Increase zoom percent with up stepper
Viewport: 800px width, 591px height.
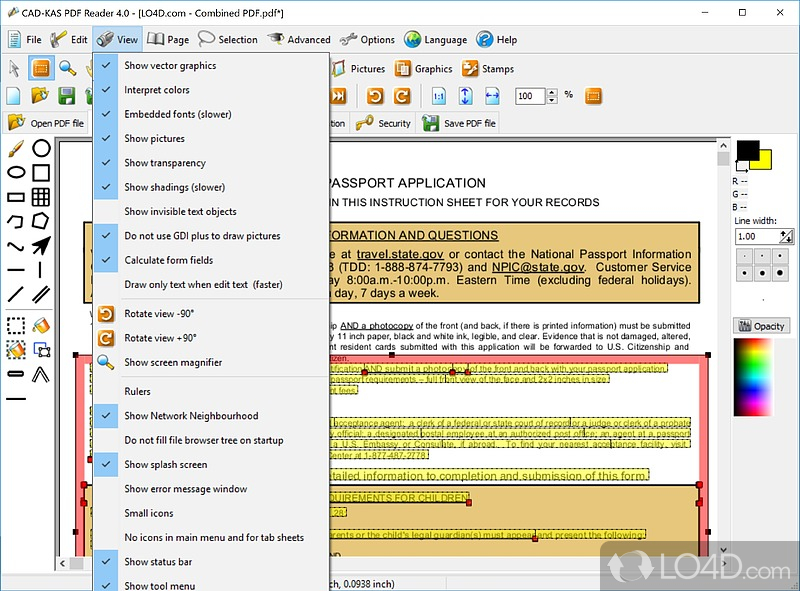(552, 92)
